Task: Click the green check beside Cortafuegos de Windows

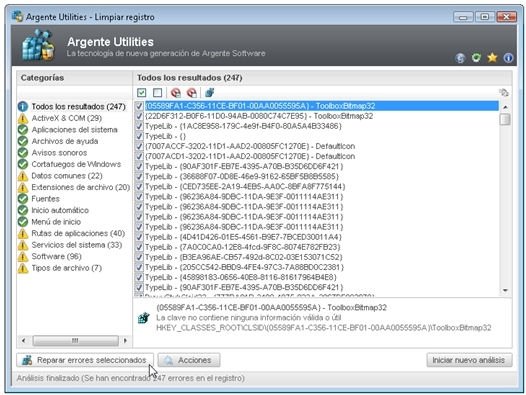Action: tap(23, 164)
